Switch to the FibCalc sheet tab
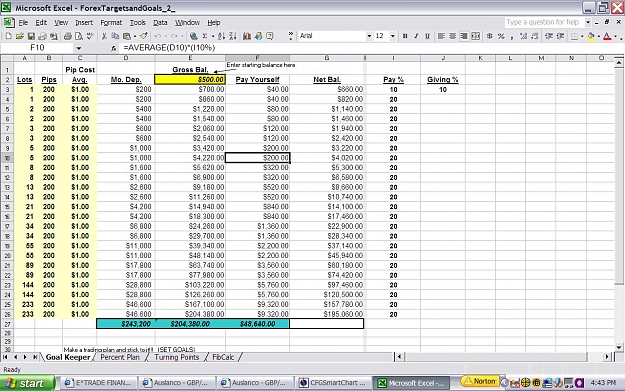This screenshot has height=391, width=625. (x=223, y=357)
